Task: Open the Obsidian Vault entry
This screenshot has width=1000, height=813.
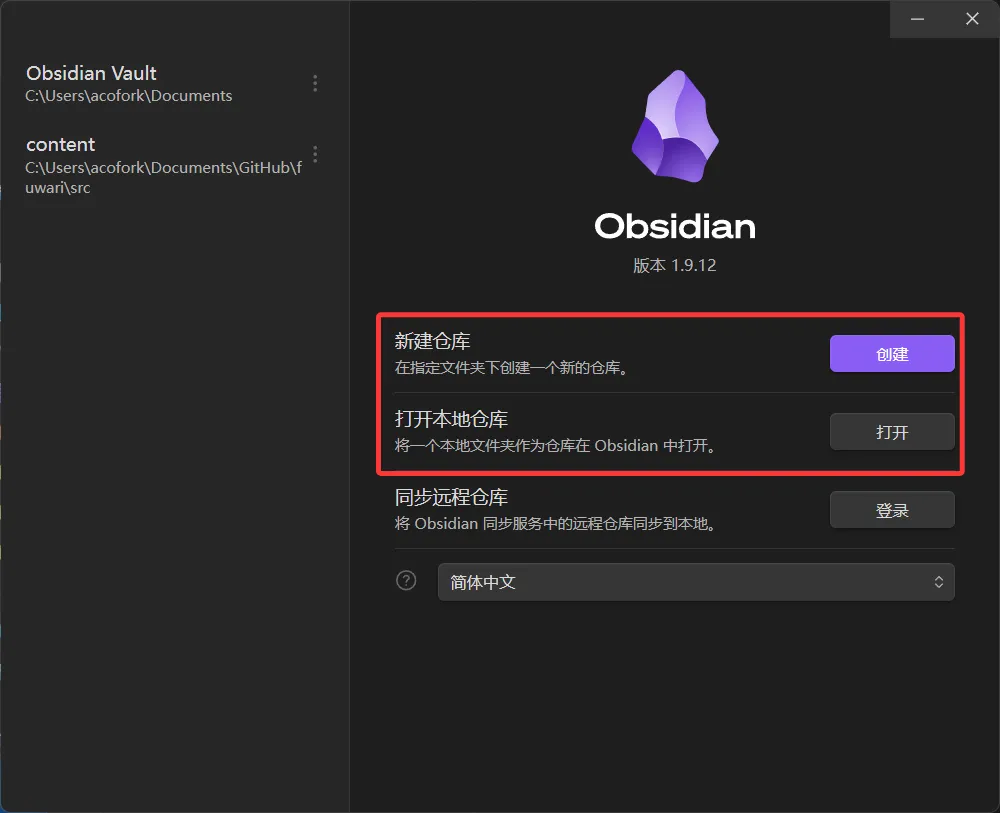Action: [x=166, y=84]
